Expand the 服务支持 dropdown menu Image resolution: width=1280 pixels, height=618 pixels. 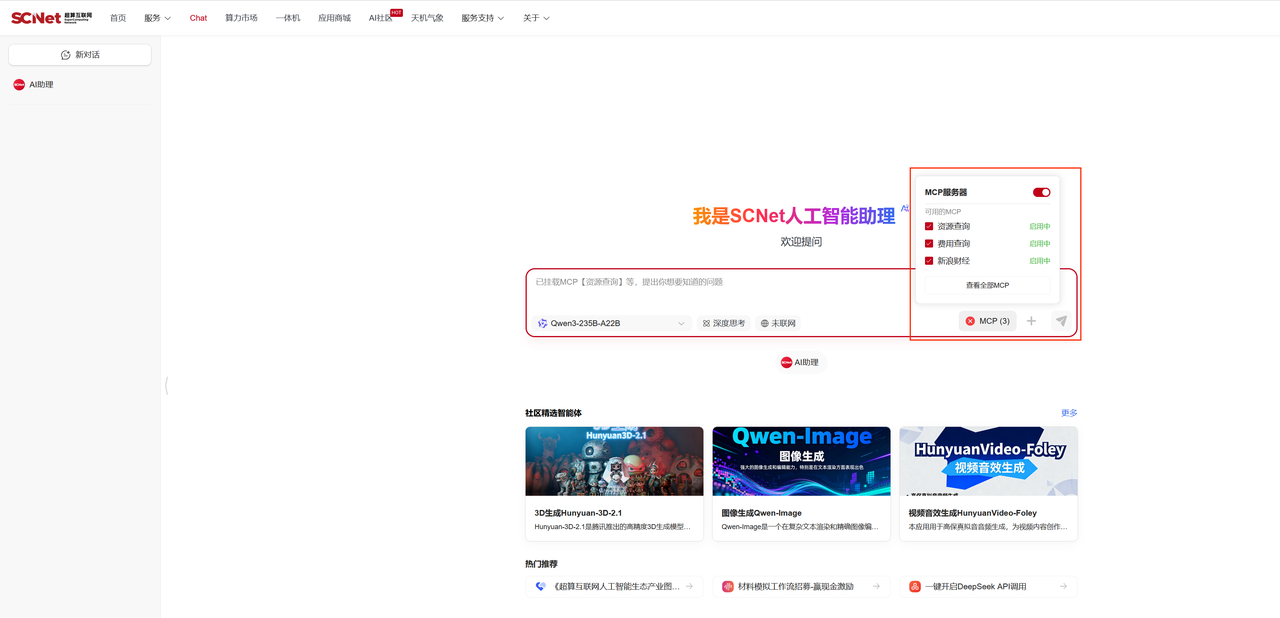pos(482,18)
